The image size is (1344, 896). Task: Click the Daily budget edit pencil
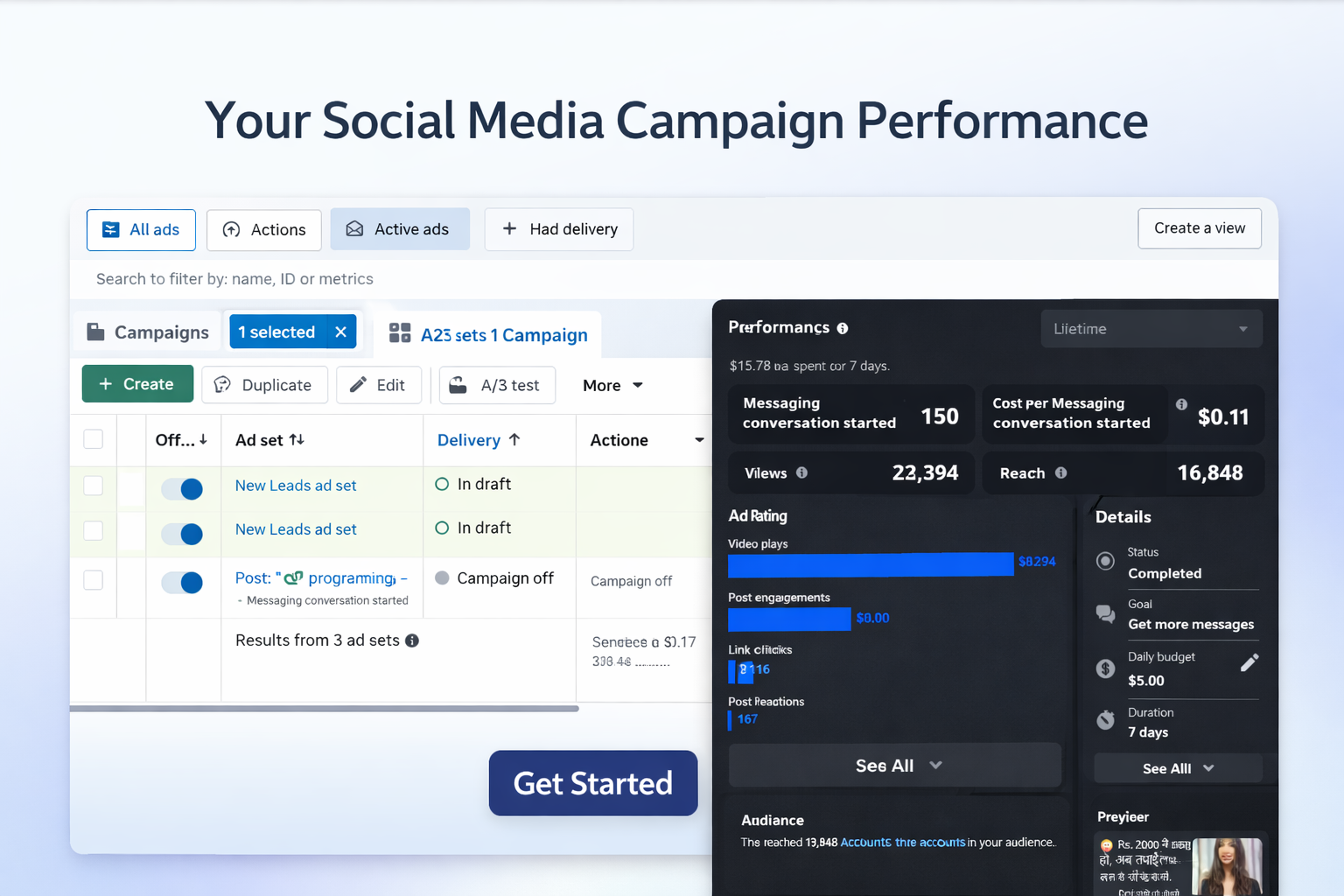pyautogui.click(x=1249, y=661)
